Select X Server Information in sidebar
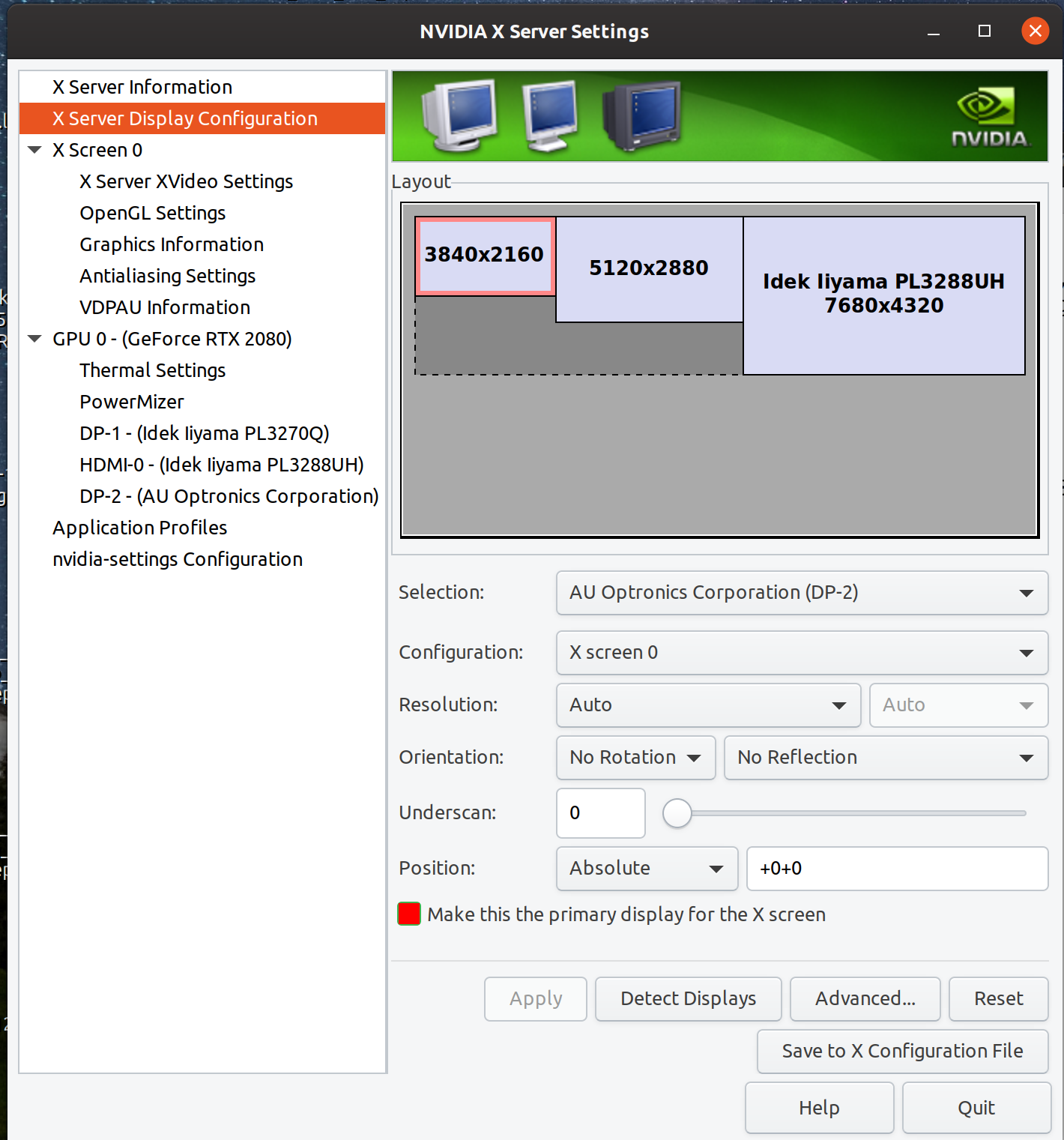 tap(202, 87)
